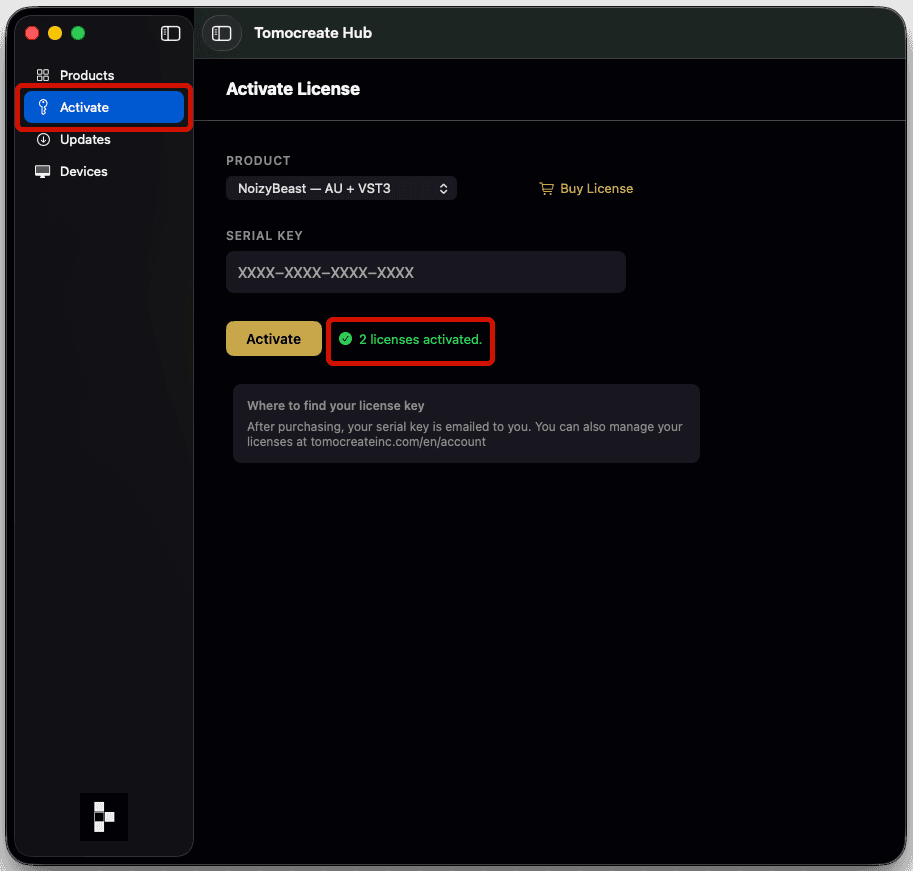Close the window with red button
The width and height of the screenshot is (913, 871).
click(32, 33)
